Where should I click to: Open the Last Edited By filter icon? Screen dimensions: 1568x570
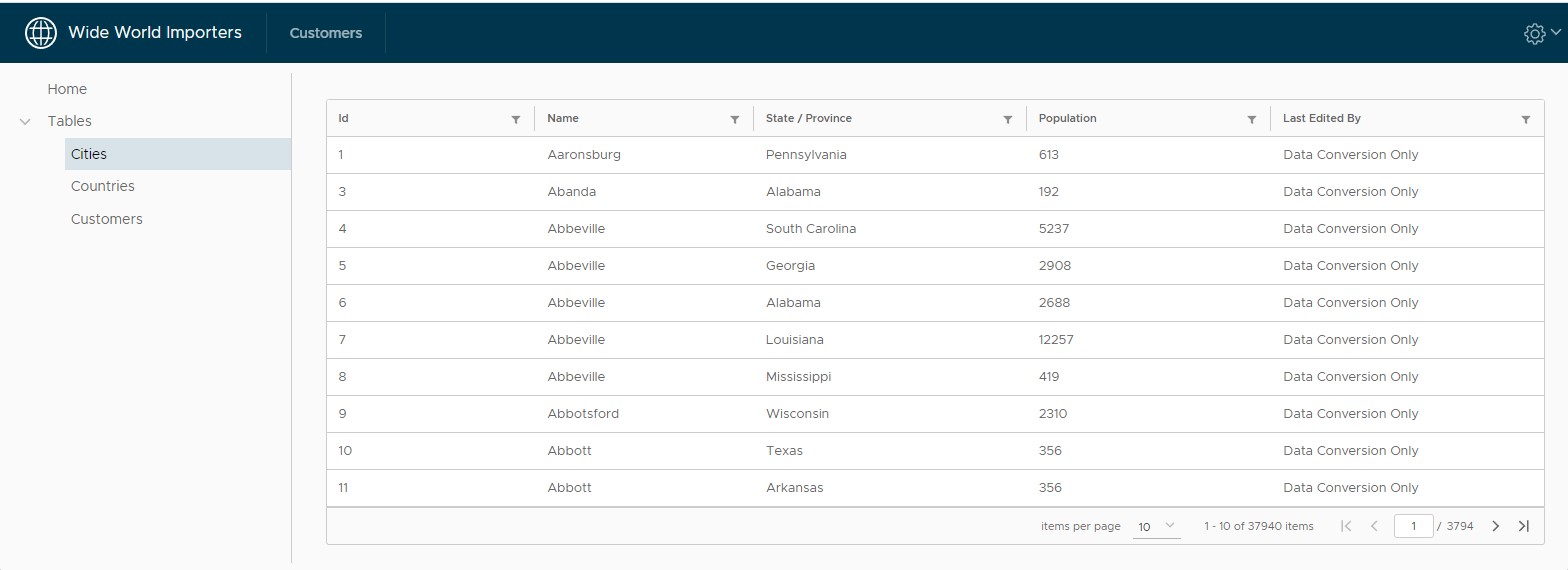[1526, 119]
